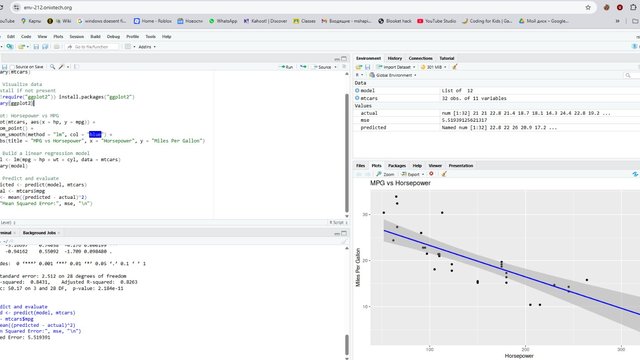Screen dimensions: 640x360
Task: Click the print icon in main toolbar
Action: pos(57,47)
